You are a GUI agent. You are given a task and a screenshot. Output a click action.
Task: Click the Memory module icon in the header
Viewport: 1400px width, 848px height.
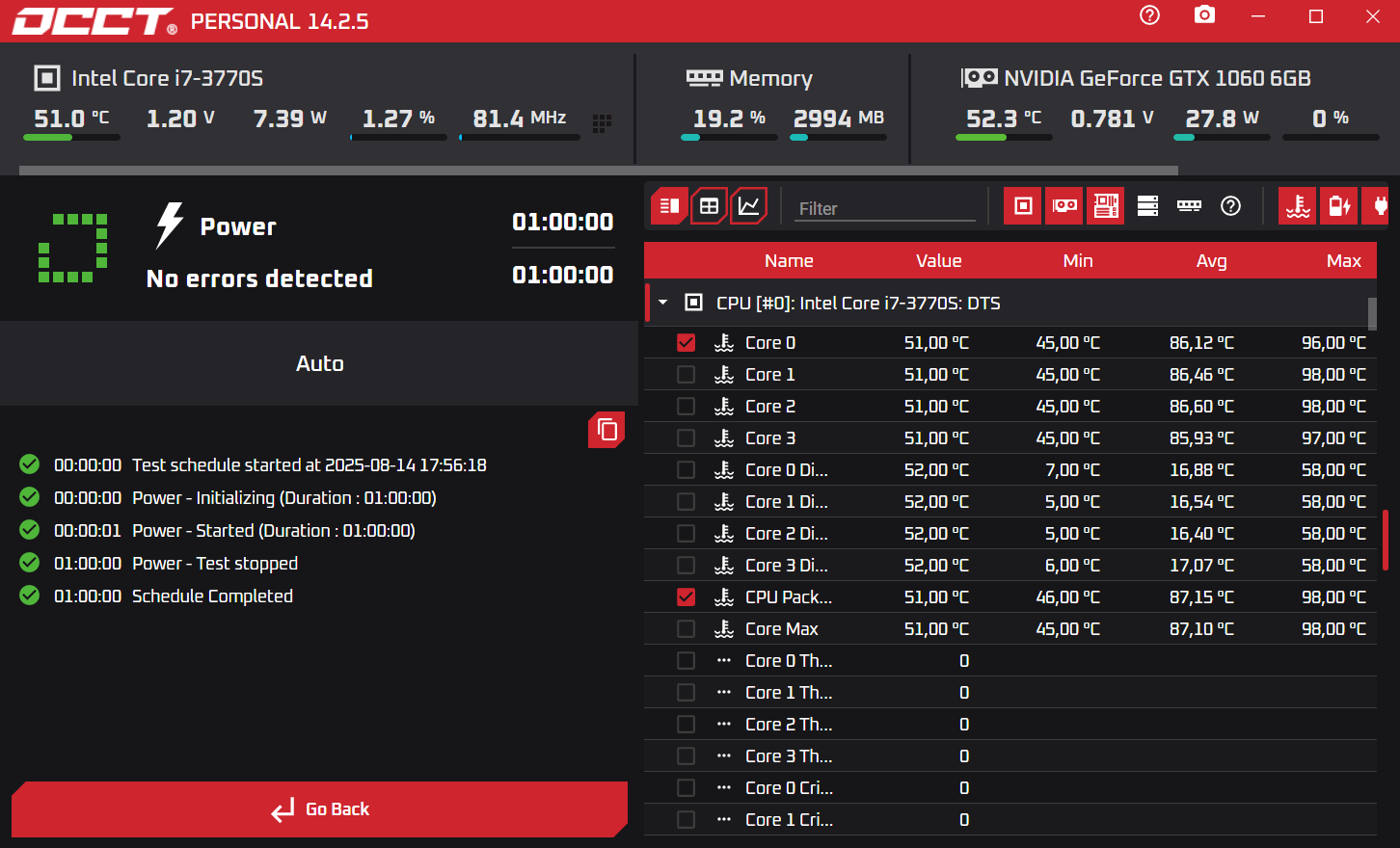pos(704,78)
